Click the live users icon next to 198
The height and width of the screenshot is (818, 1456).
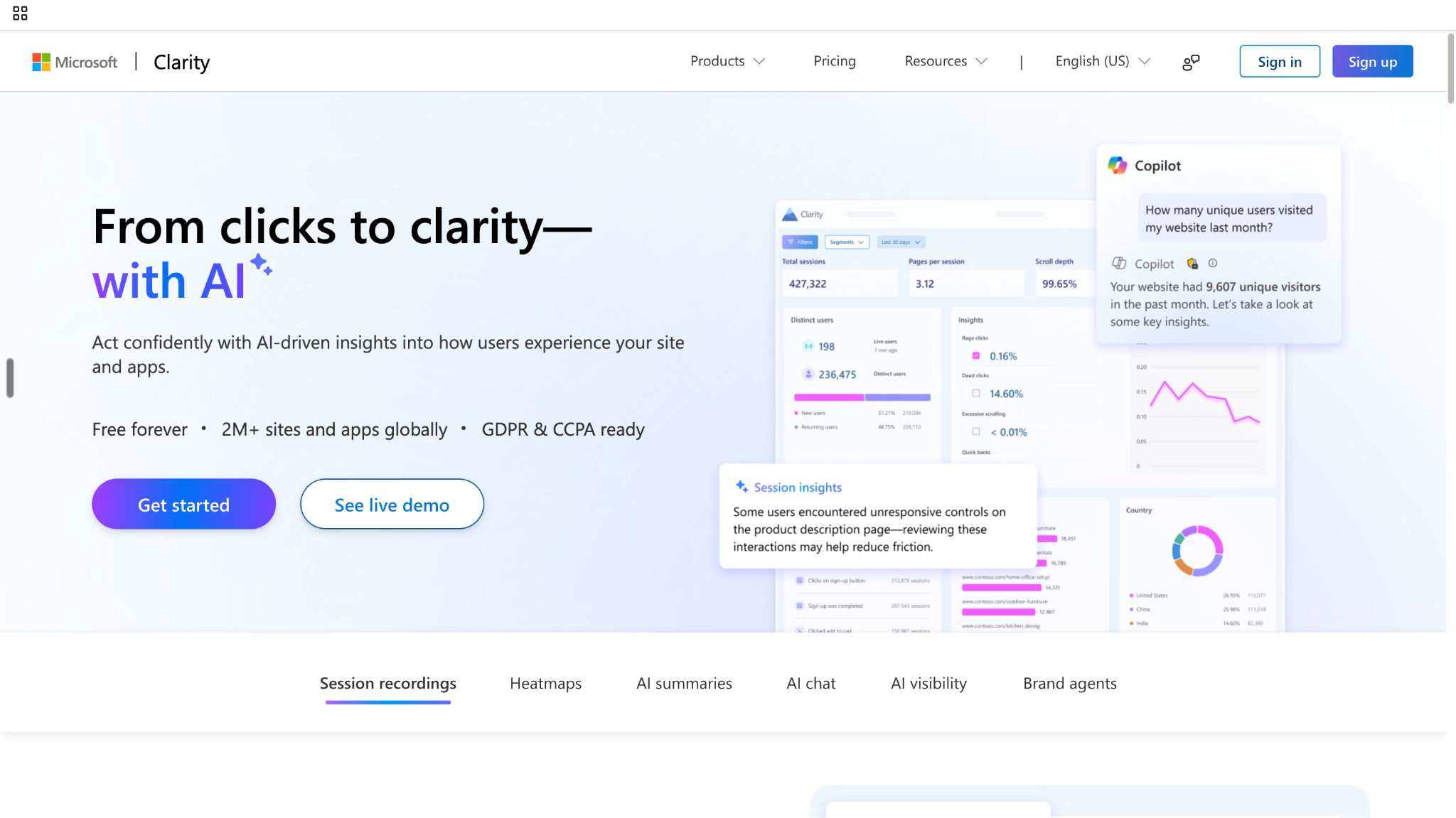click(x=808, y=346)
